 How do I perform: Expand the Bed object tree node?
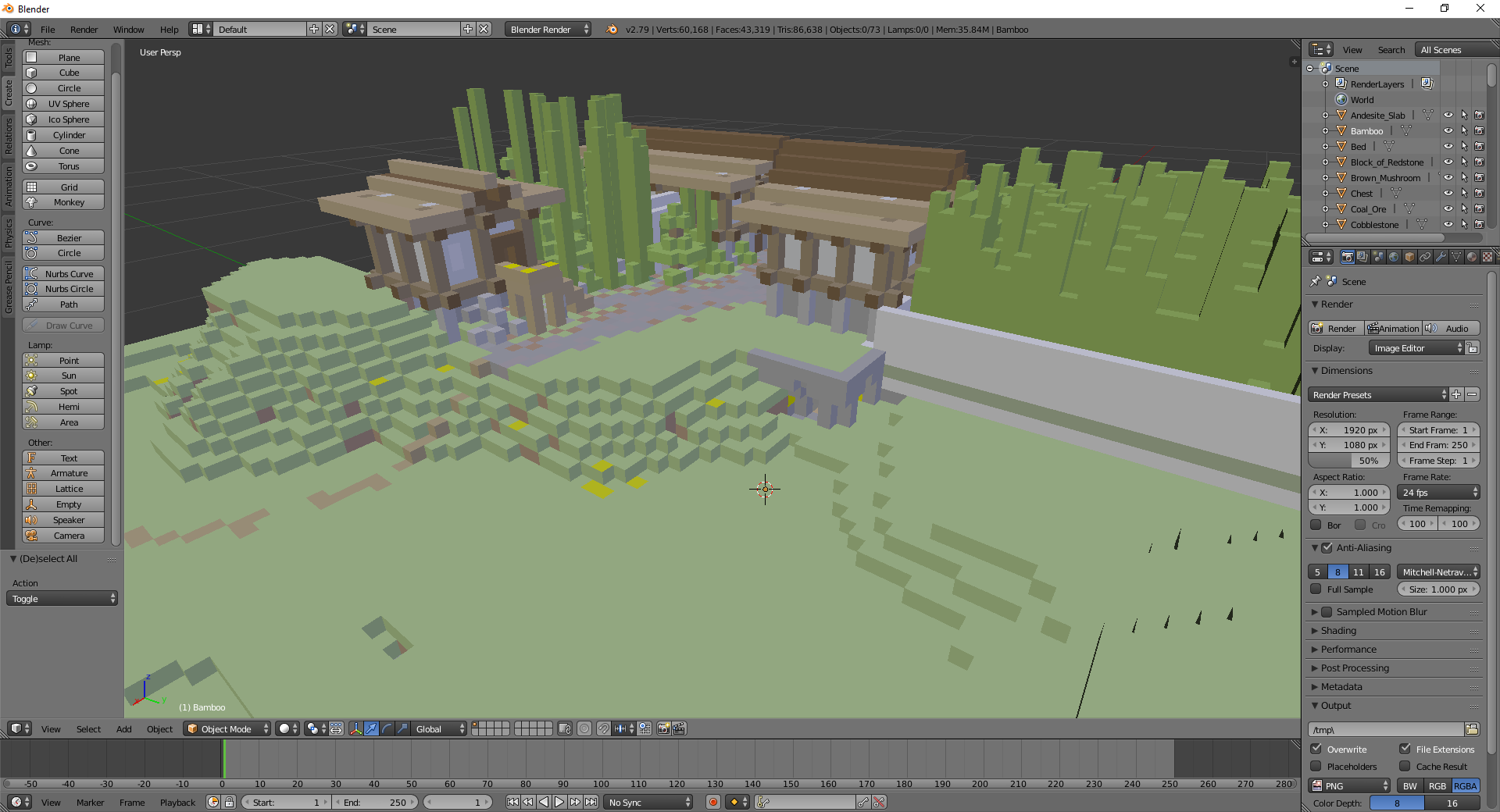click(x=1325, y=147)
